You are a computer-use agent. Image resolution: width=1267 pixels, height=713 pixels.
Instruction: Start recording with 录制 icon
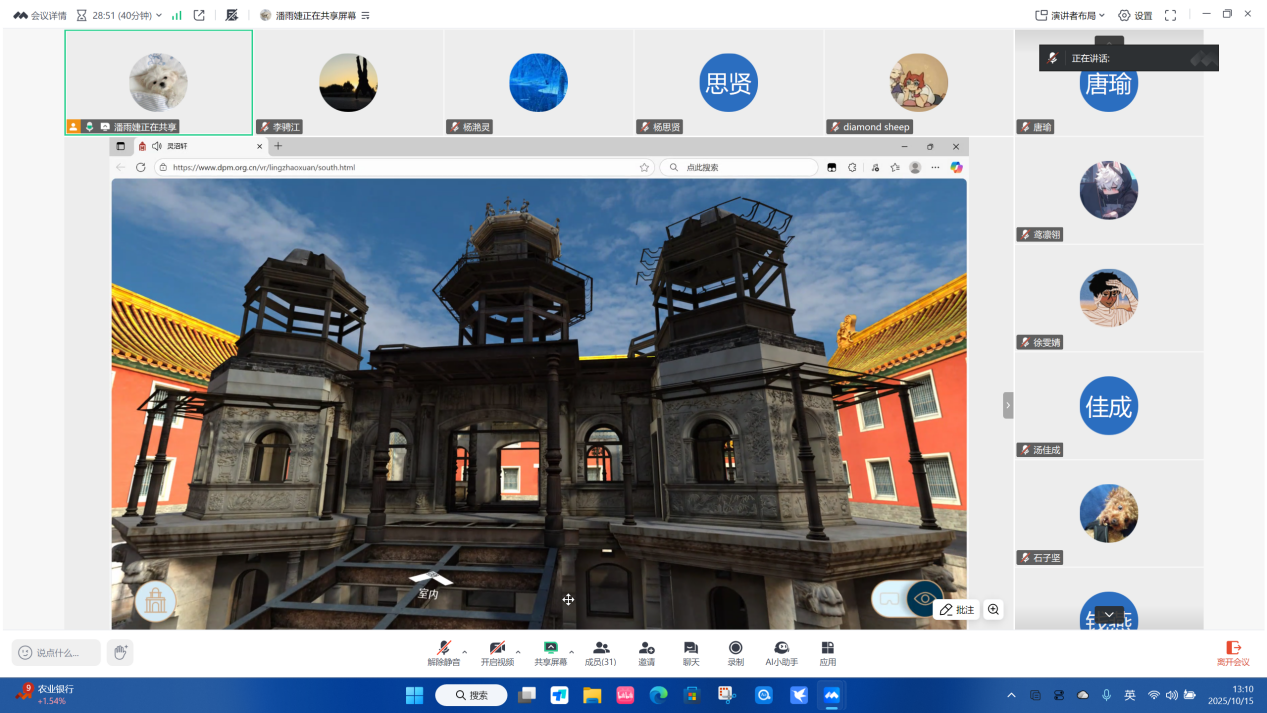[735, 652]
